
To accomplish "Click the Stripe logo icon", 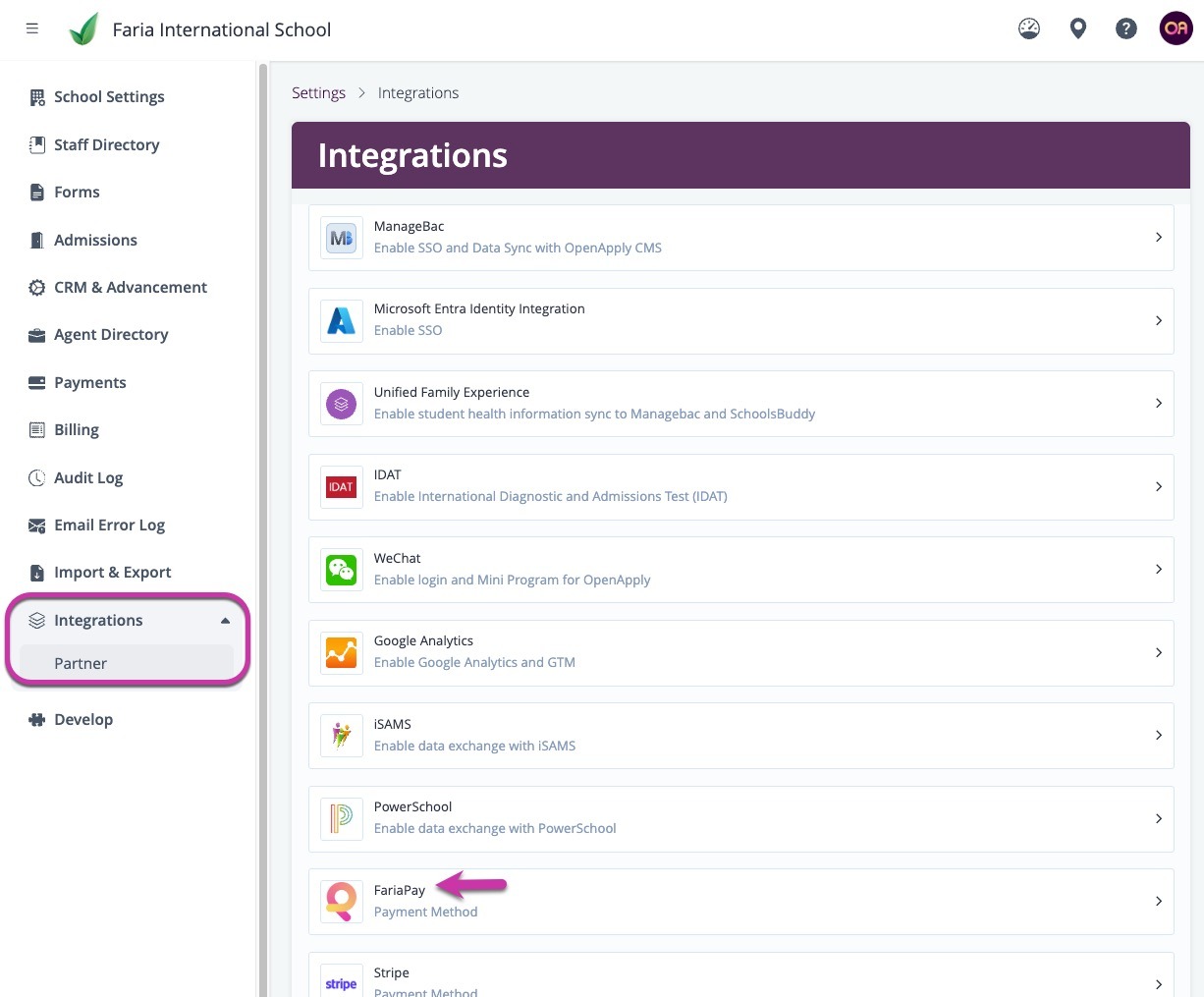I will coord(341,982).
